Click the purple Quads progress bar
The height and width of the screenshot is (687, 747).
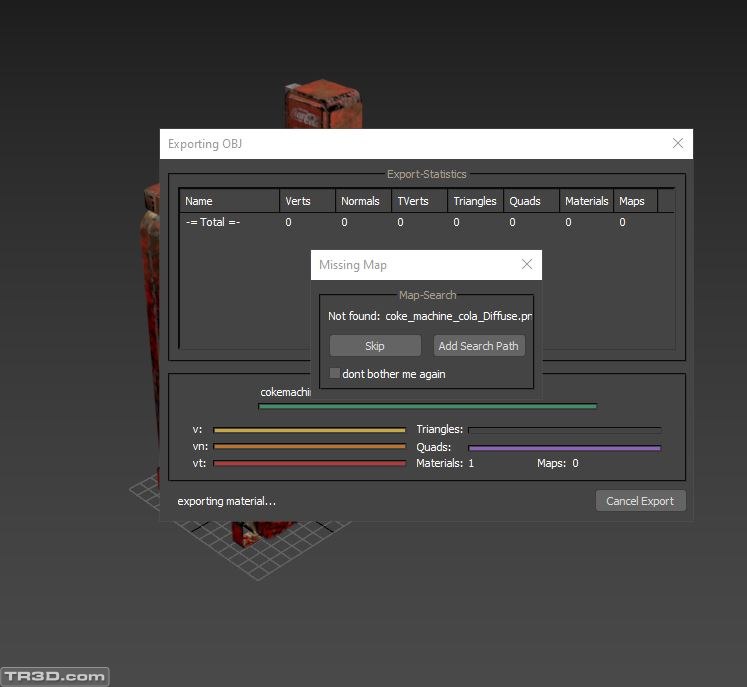[x=564, y=448]
